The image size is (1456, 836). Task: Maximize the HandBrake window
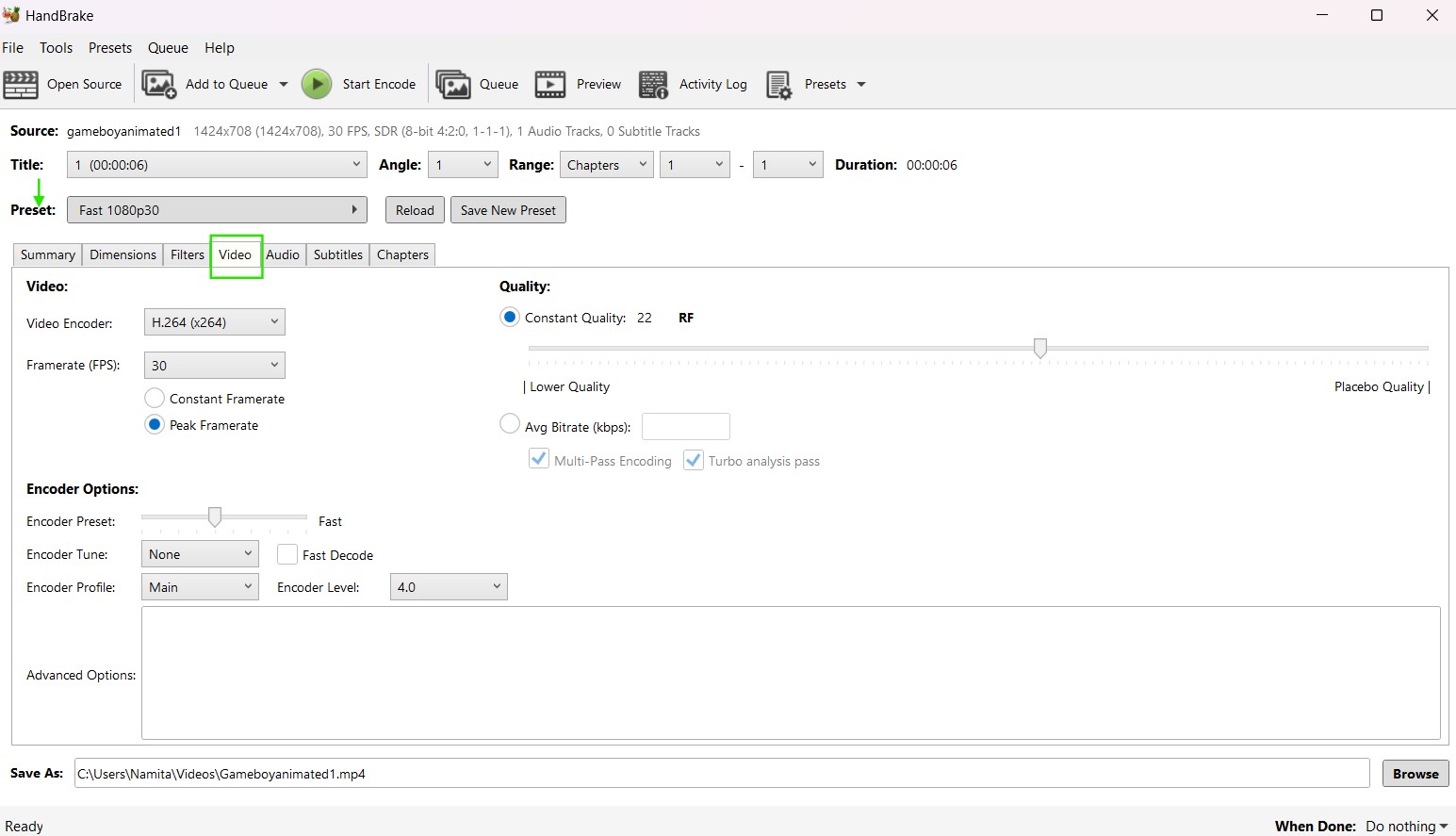pyautogui.click(x=1377, y=15)
